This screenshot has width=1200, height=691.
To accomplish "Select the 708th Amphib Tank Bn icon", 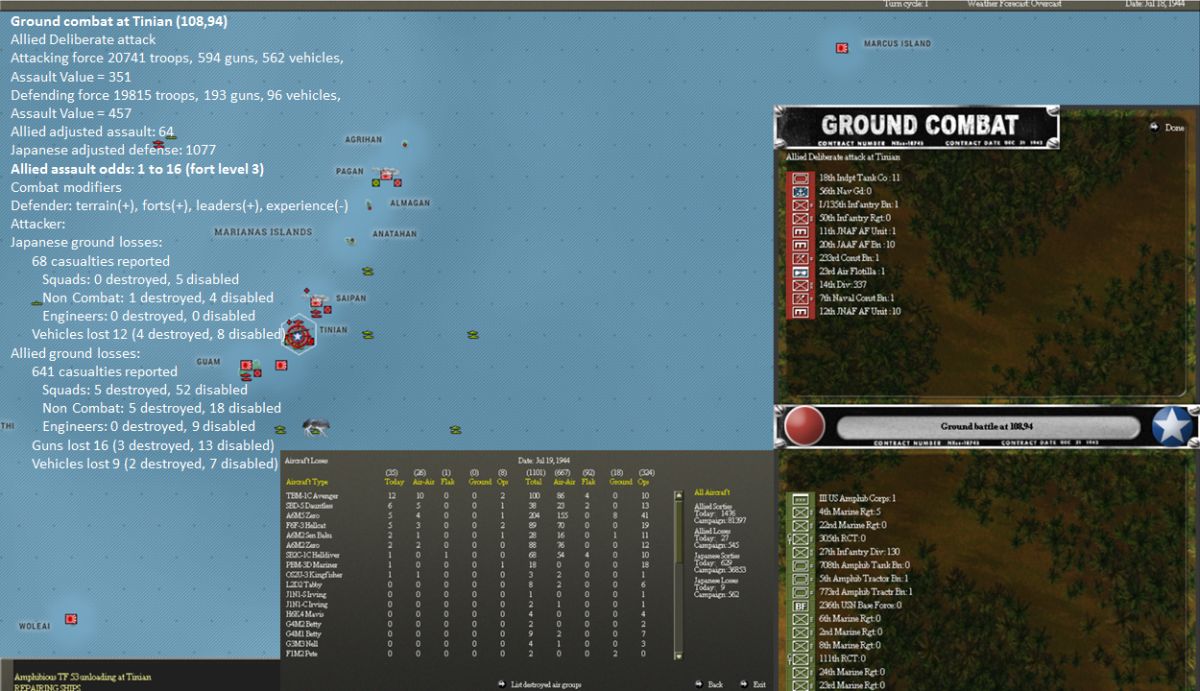I will [800, 565].
